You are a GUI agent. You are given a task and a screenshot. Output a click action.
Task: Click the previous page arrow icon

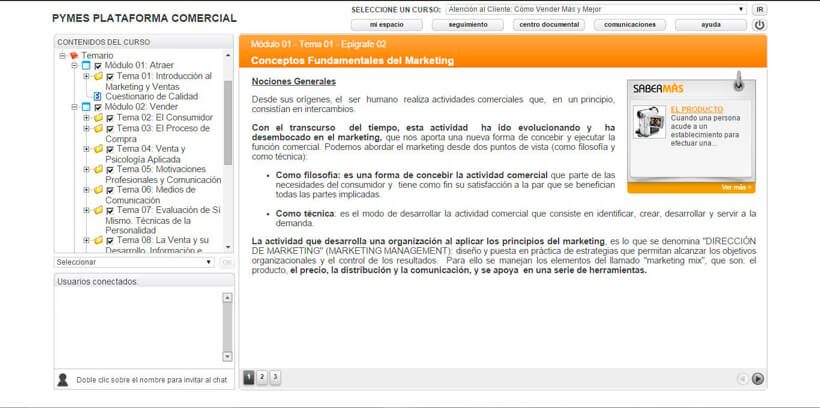tap(742, 379)
